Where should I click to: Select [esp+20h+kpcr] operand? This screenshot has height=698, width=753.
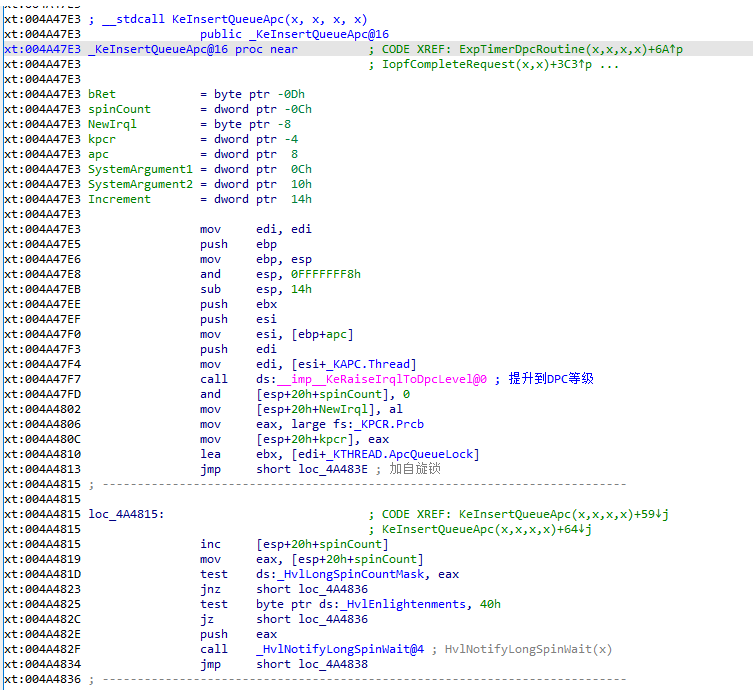point(308,439)
